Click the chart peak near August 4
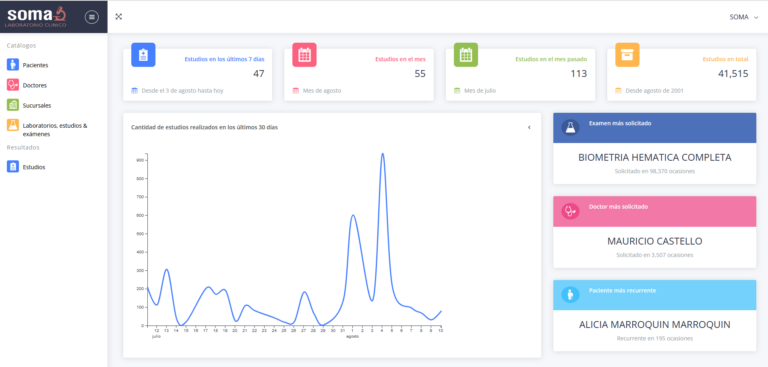Image resolution: width=768 pixels, height=367 pixels. pyautogui.click(x=383, y=154)
